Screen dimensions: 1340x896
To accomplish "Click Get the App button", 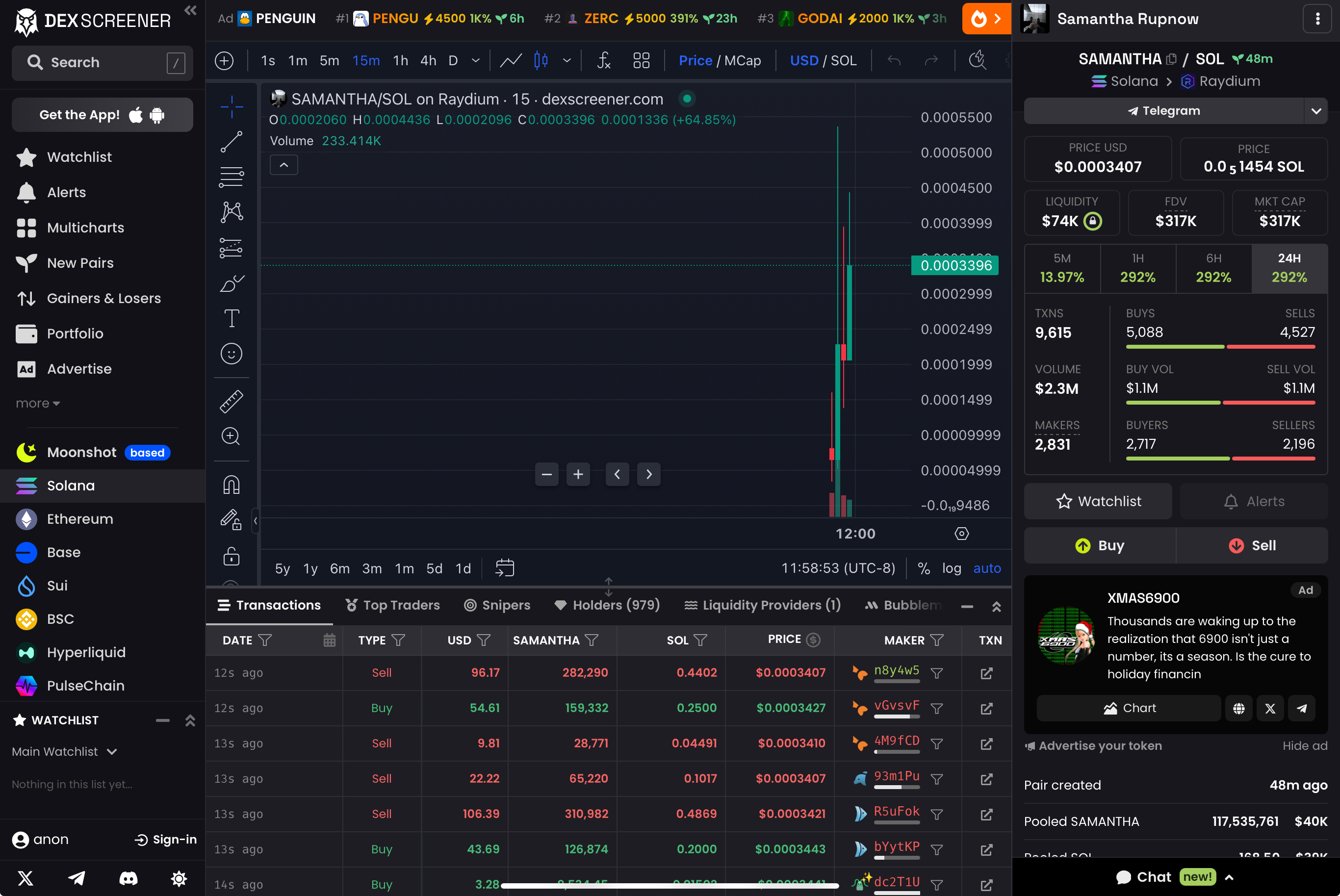I will [x=103, y=115].
